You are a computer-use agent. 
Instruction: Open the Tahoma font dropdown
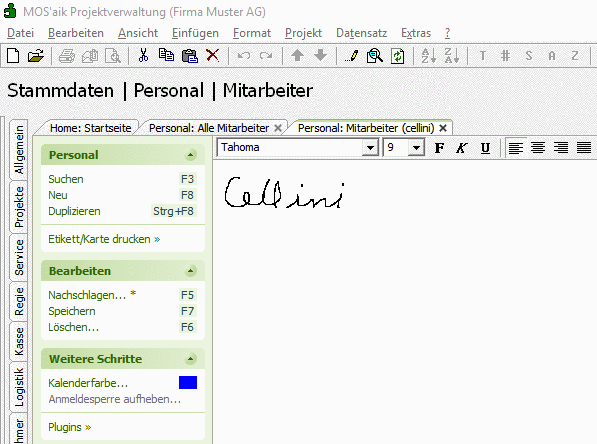coord(370,148)
